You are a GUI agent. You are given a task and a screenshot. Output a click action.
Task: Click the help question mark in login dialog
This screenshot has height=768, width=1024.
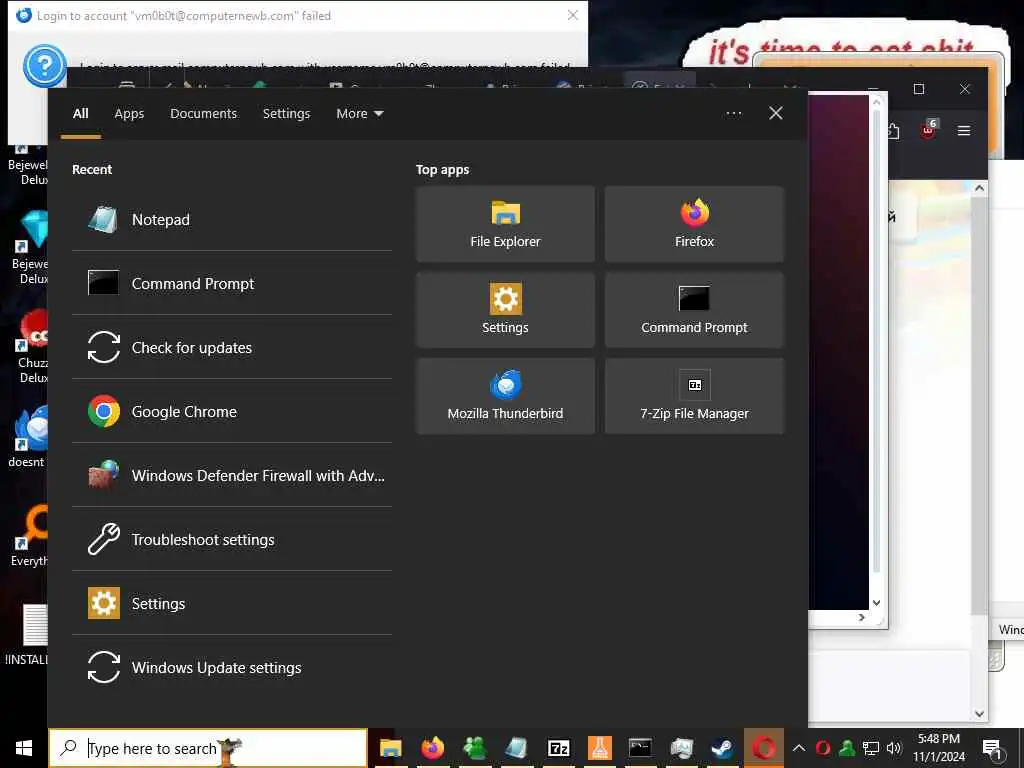44,66
